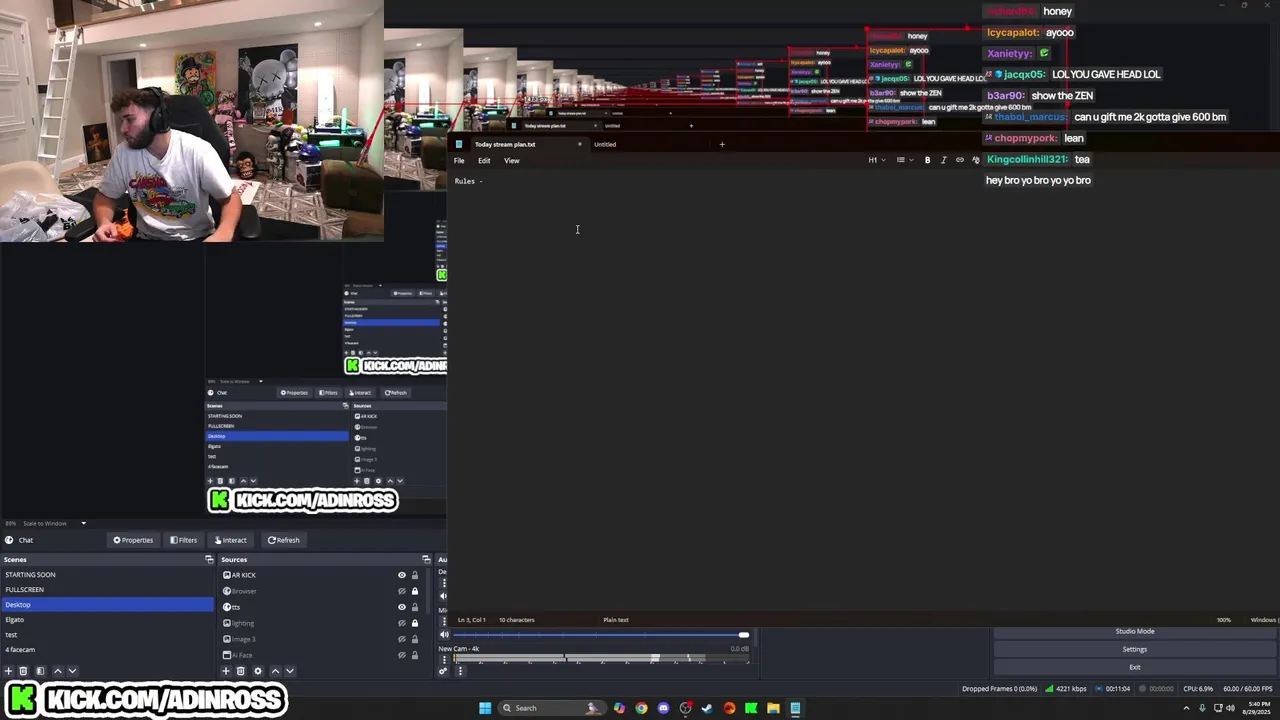
Task: Open Kick app from the taskbar
Action: 751,708
